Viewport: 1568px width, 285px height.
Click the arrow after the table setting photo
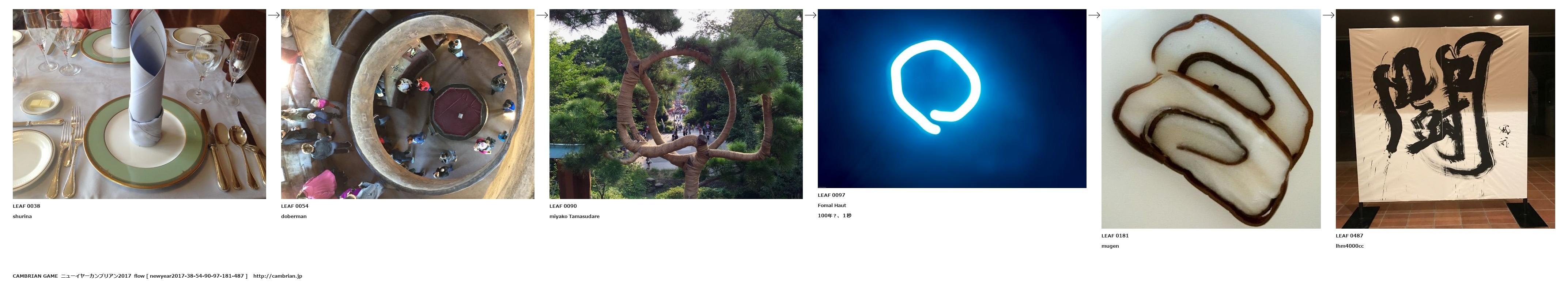[x=273, y=15]
